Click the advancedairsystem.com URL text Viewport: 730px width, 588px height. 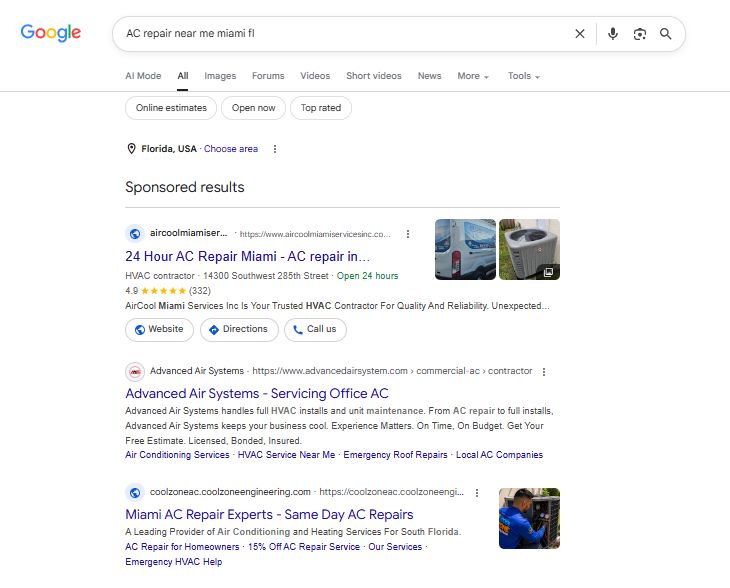point(392,371)
